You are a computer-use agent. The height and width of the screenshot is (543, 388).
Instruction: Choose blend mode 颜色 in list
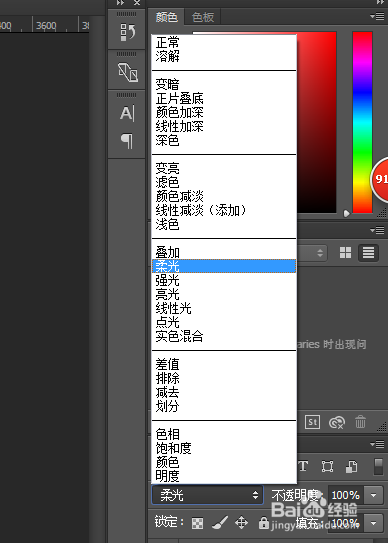tap(224, 462)
